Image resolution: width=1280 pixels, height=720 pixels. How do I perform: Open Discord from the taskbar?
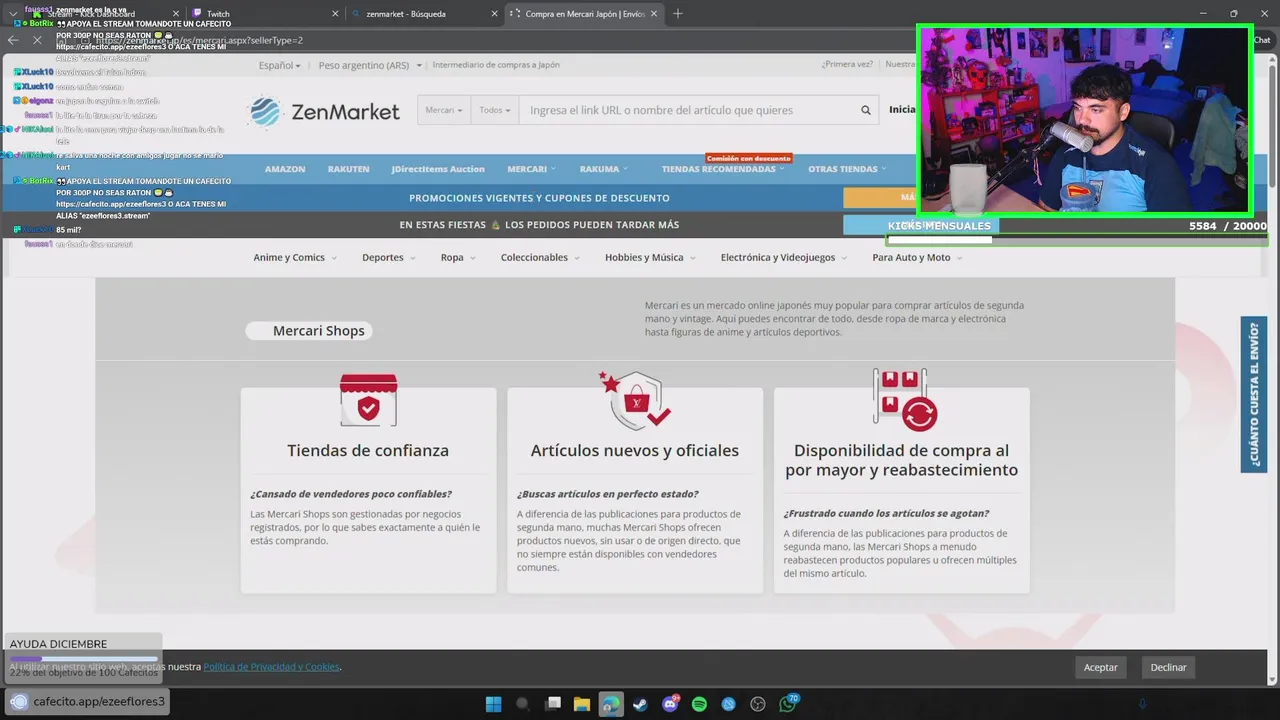[670, 704]
